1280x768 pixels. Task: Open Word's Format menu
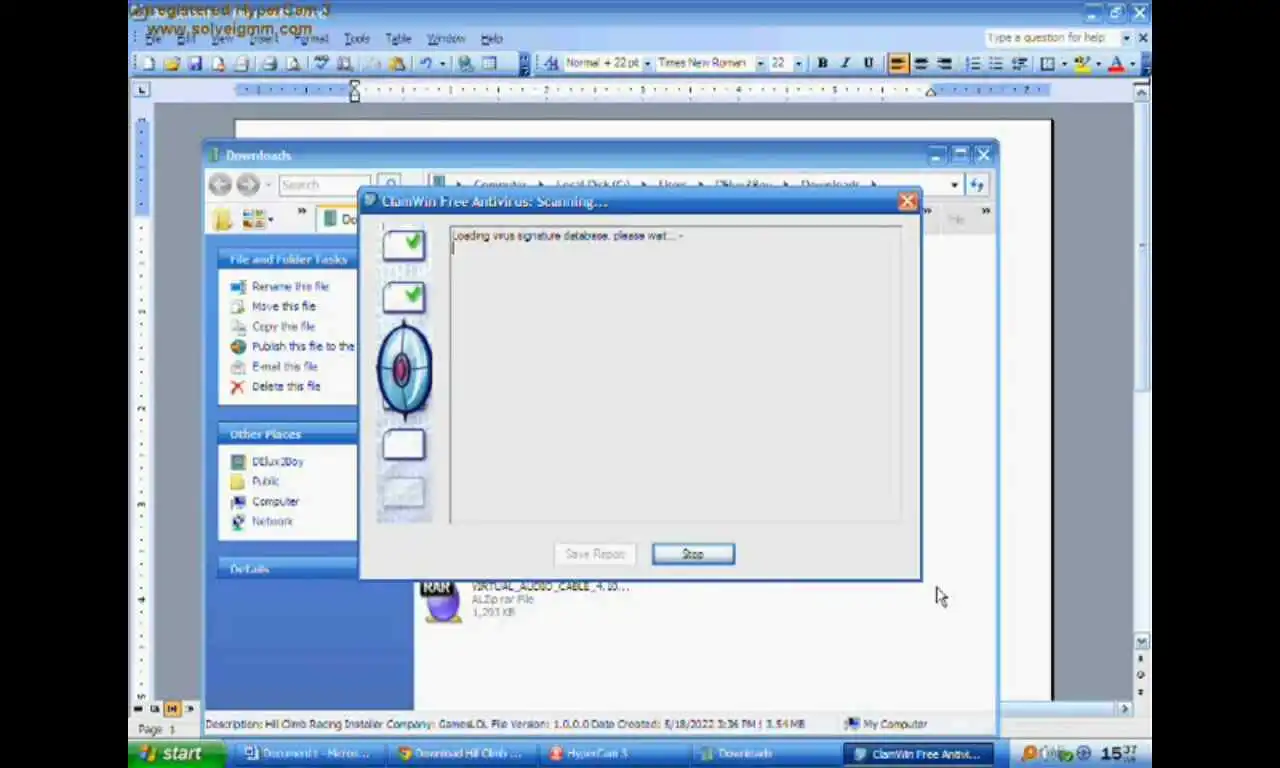coord(311,38)
